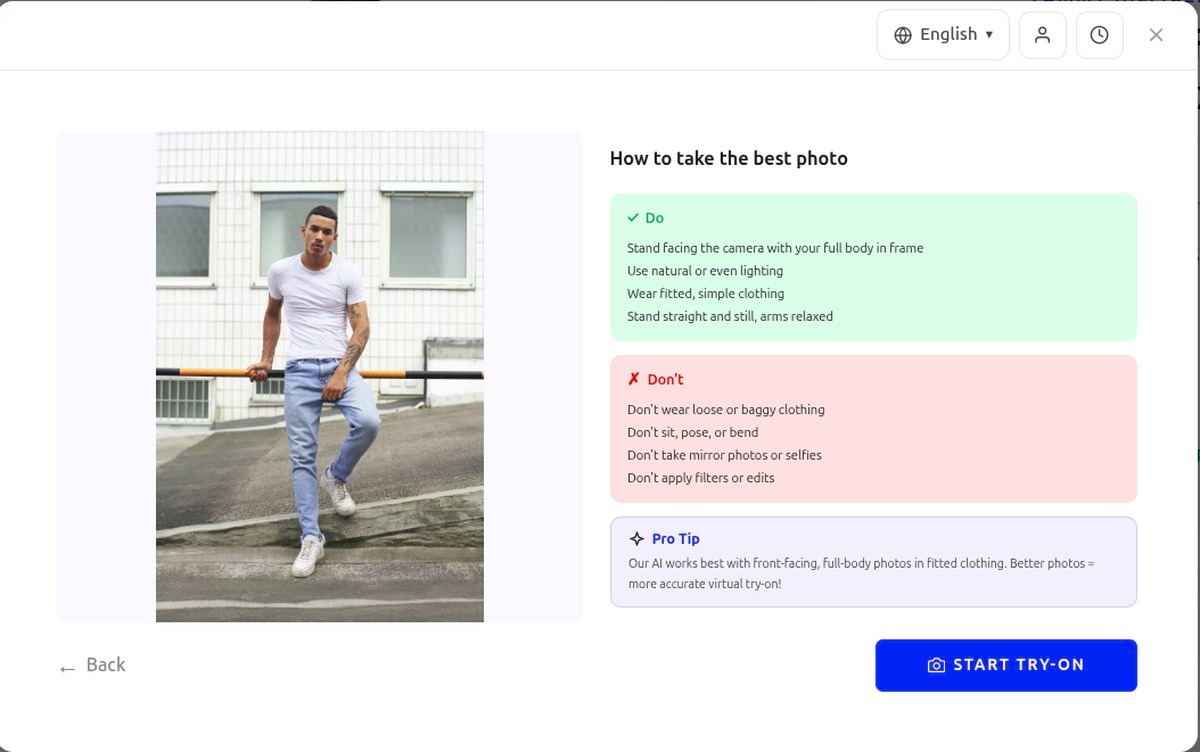Viewport: 1200px width, 752px height.
Task: Open the user profile icon
Action: pos(1042,34)
